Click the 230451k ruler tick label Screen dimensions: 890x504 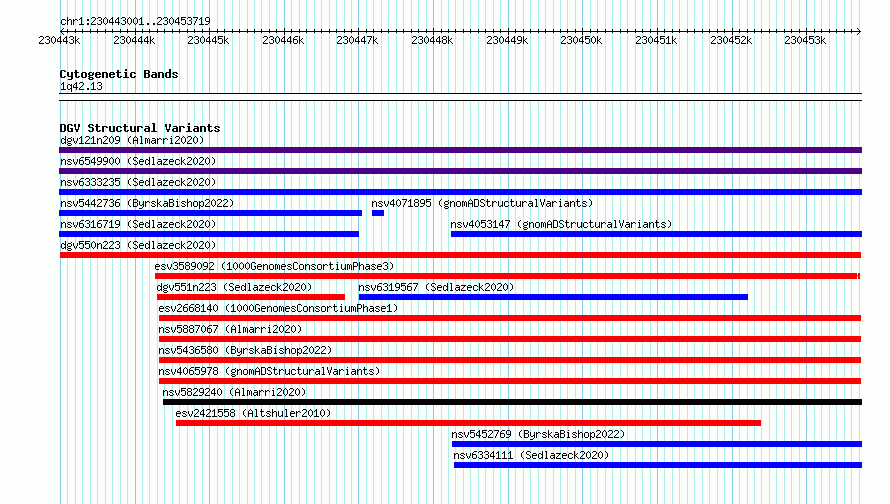coord(656,40)
